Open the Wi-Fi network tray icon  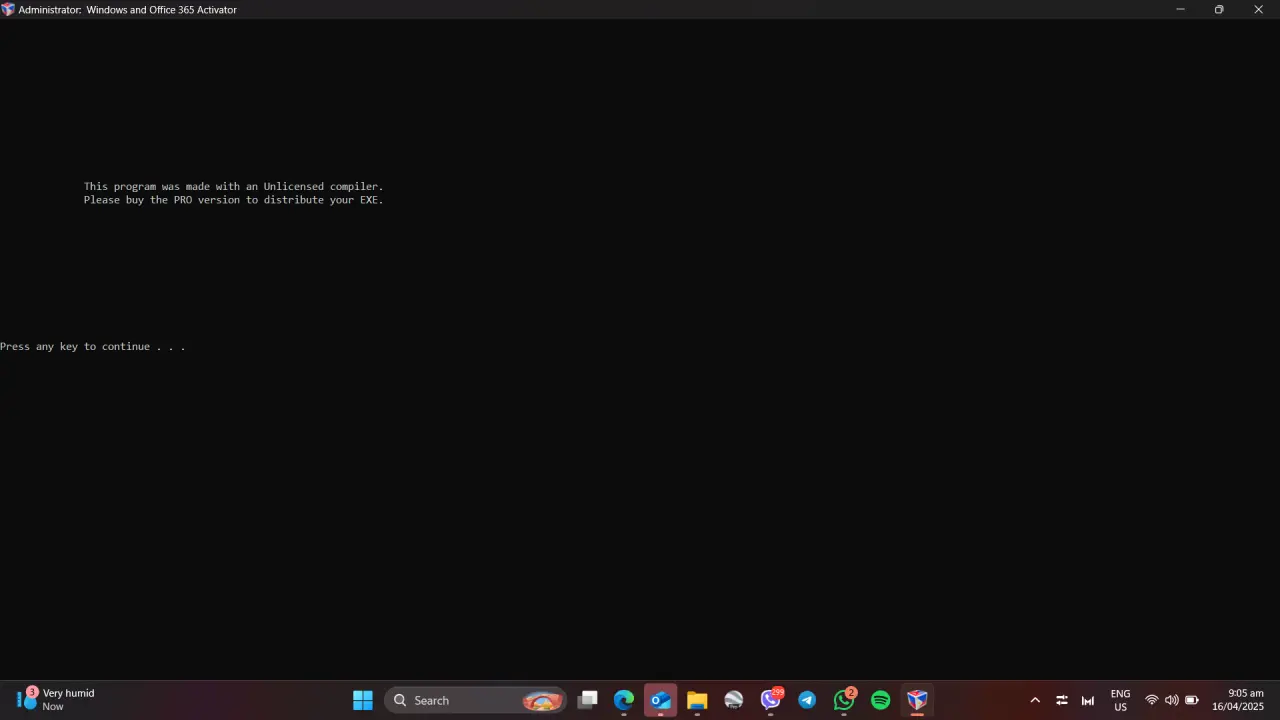coord(1152,700)
